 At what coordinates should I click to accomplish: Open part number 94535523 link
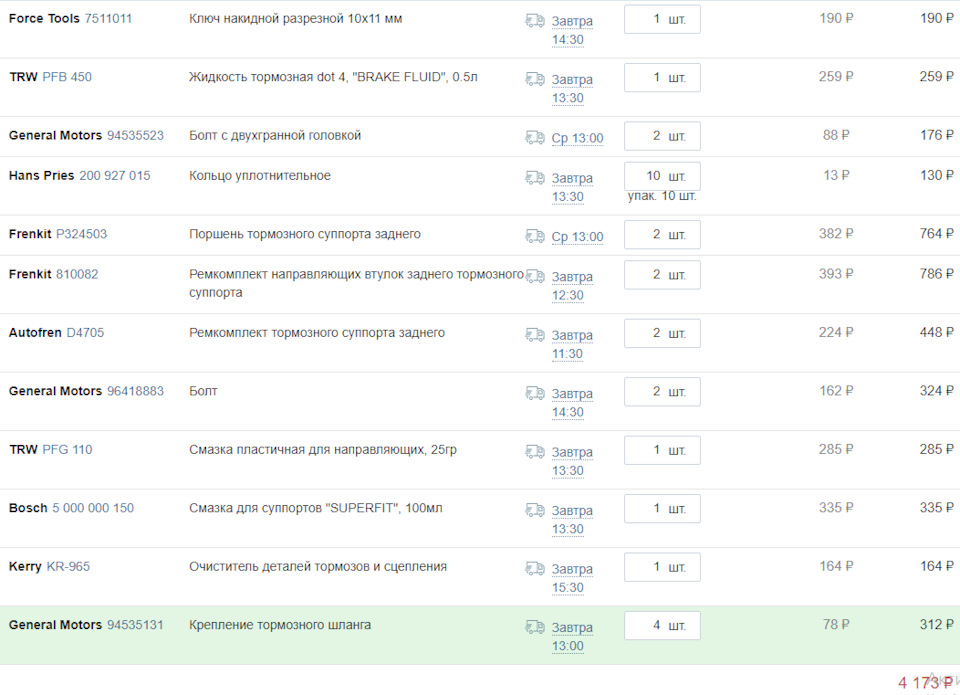pos(135,135)
